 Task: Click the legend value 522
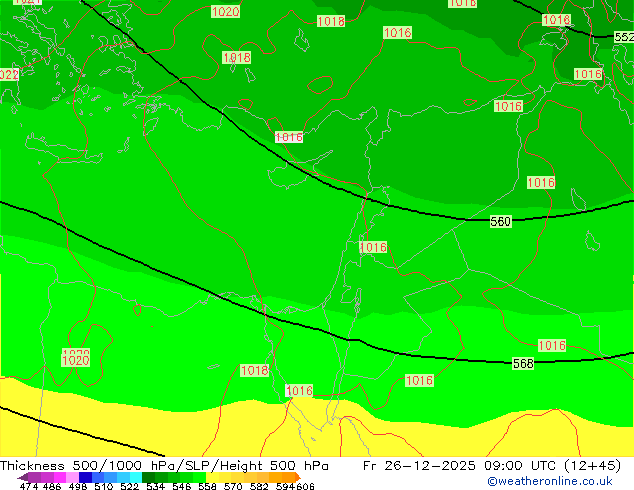tap(129, 486)
